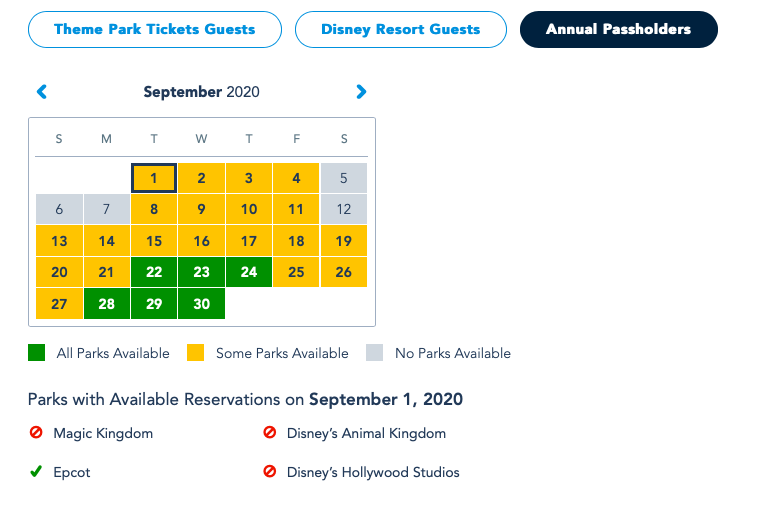Select the Annual Passholders tab
The height and width of the screenshot is (507, 769).
(618, 30)
